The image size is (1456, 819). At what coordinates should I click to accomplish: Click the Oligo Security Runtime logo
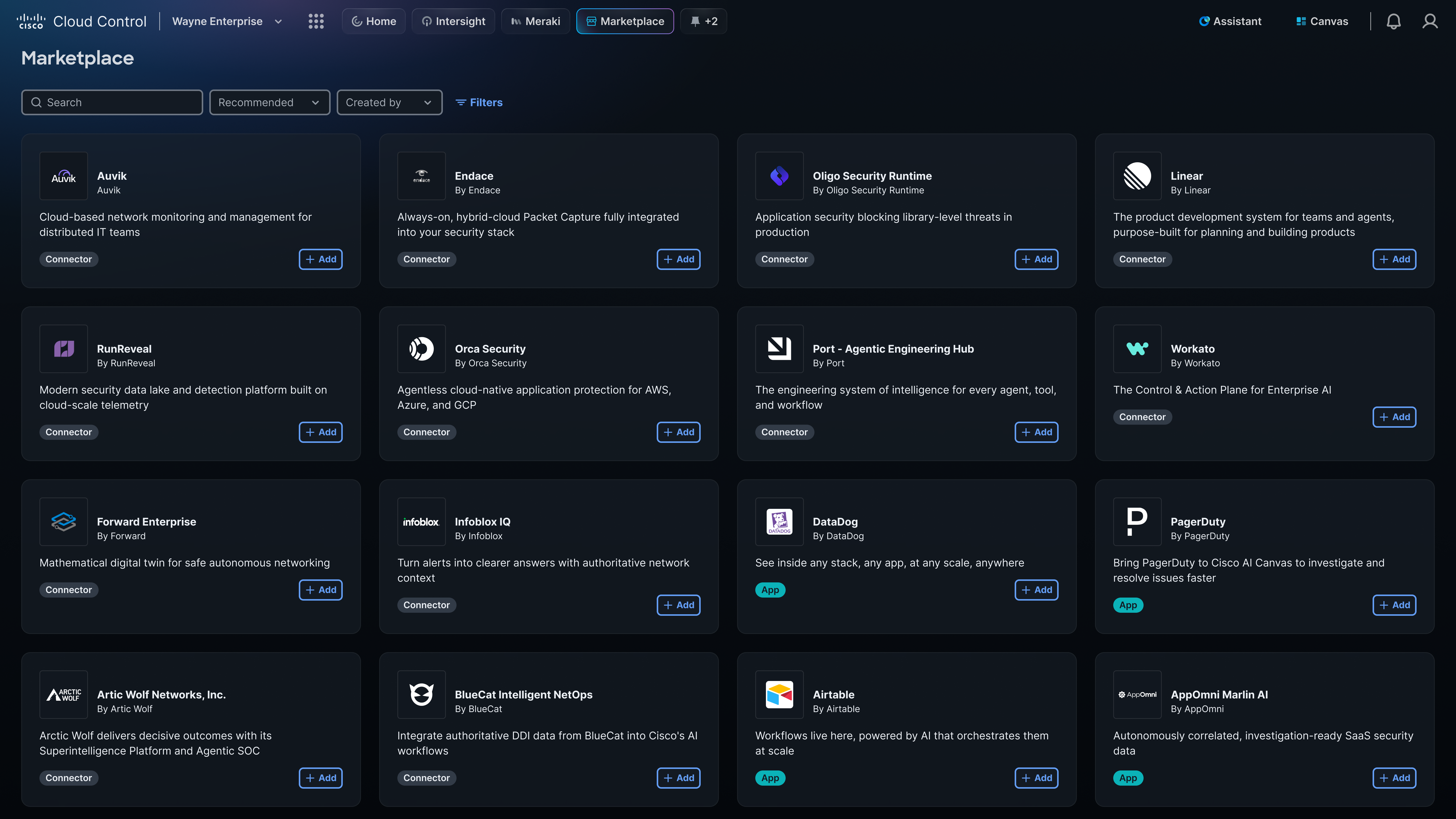(x=779, y=176)
